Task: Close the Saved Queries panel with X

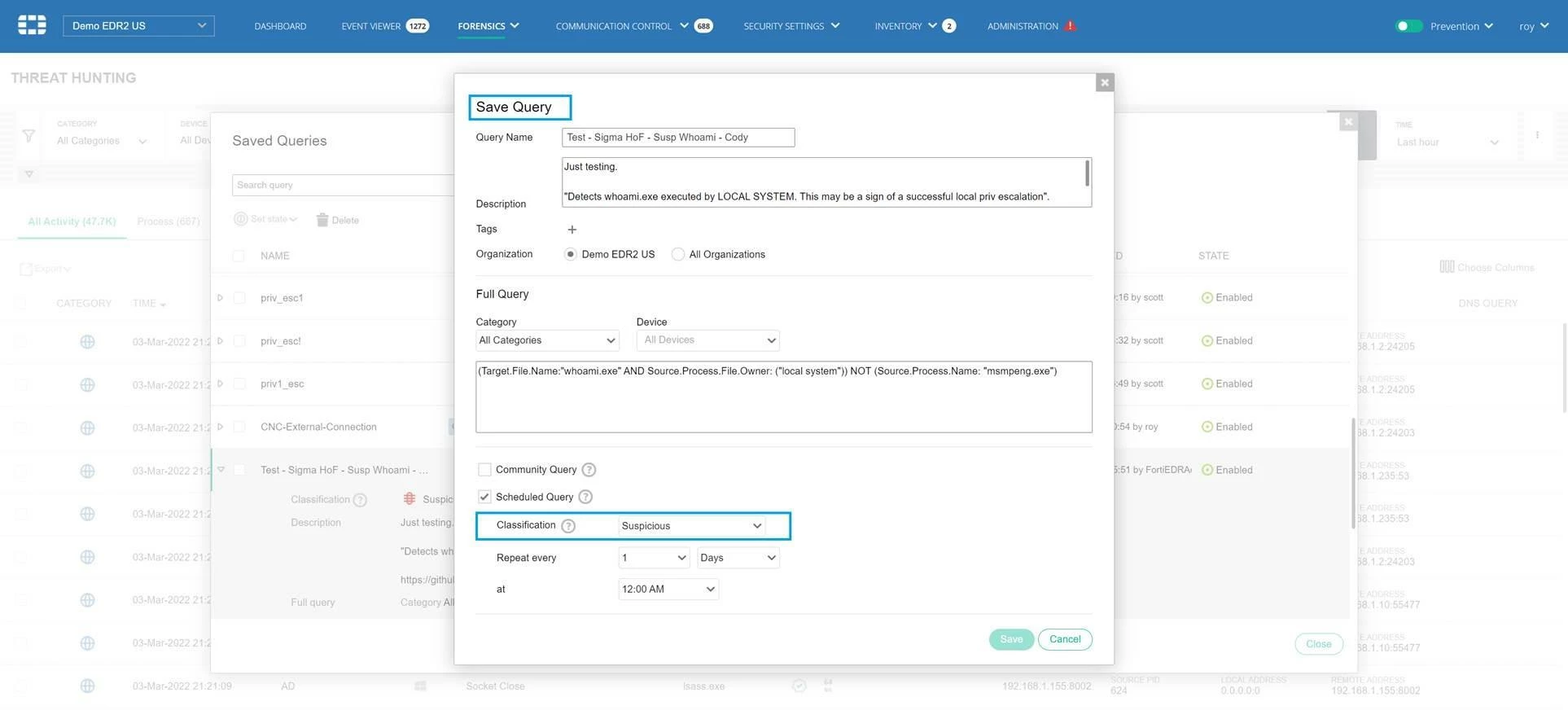Action: click(x=1348, y=121)
